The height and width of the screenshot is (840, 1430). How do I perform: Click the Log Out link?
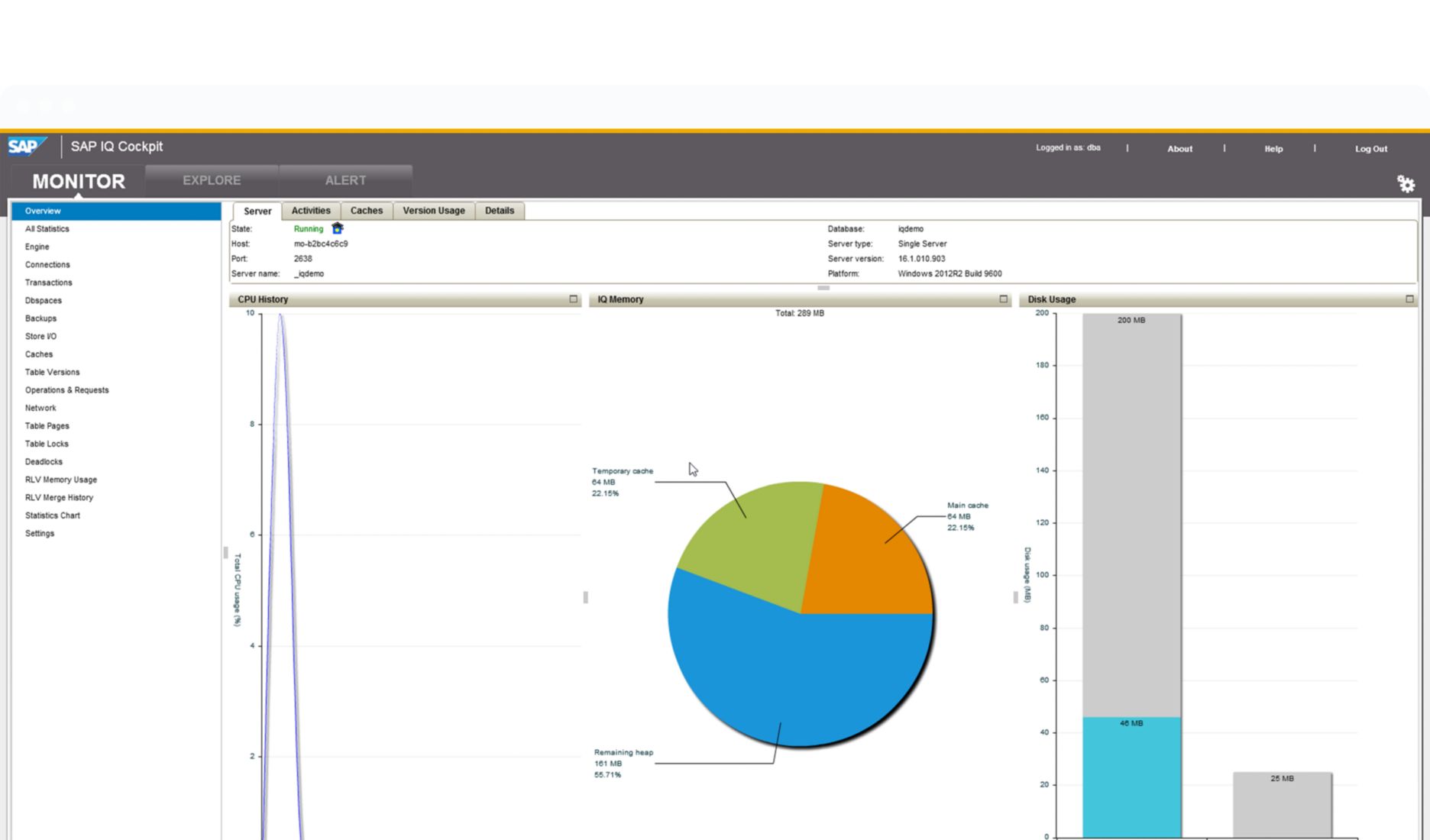[x=1370, y=148]
